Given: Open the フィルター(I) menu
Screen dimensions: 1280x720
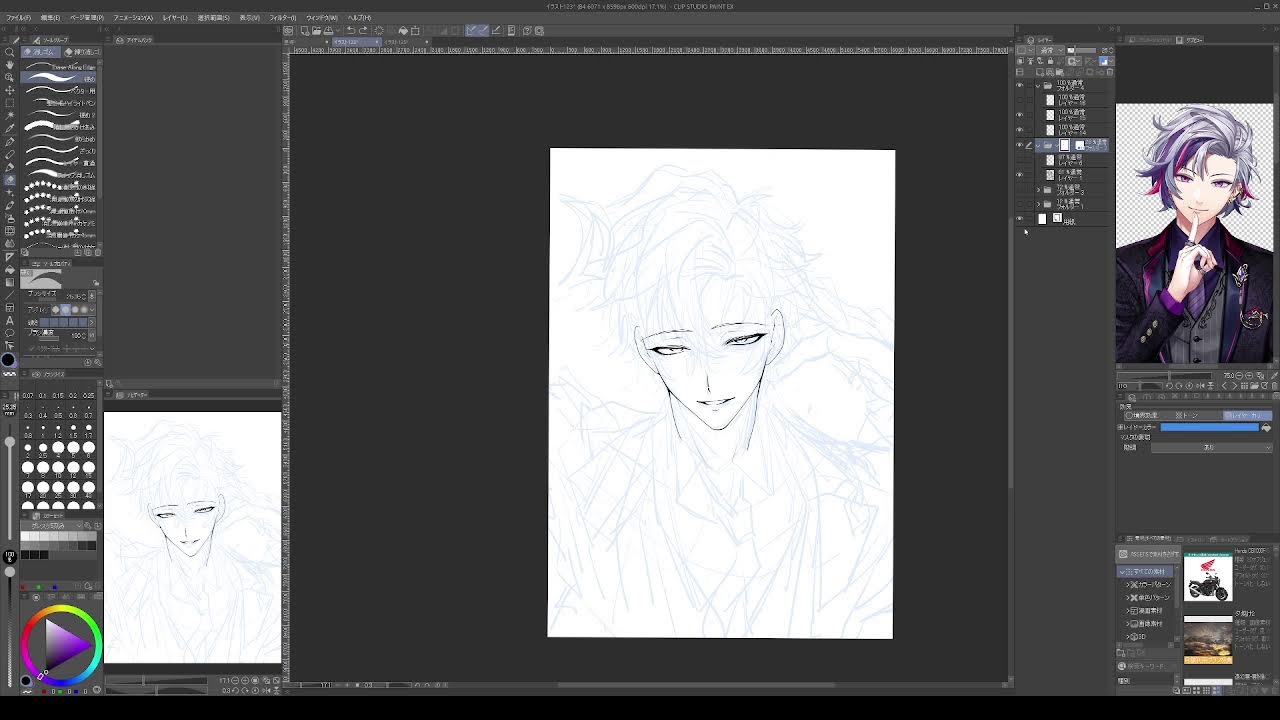Looking at the screenshot, I should pos(283,18).
